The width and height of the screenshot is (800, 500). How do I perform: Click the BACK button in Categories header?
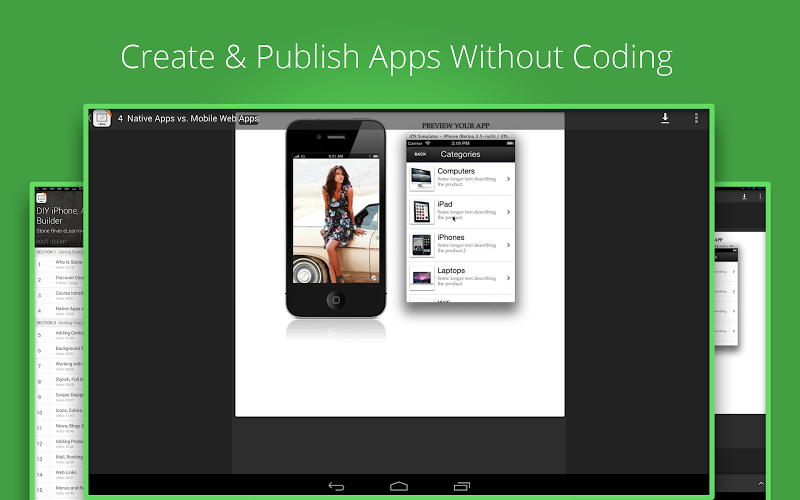pyautogui.click(x=420, y=154)
